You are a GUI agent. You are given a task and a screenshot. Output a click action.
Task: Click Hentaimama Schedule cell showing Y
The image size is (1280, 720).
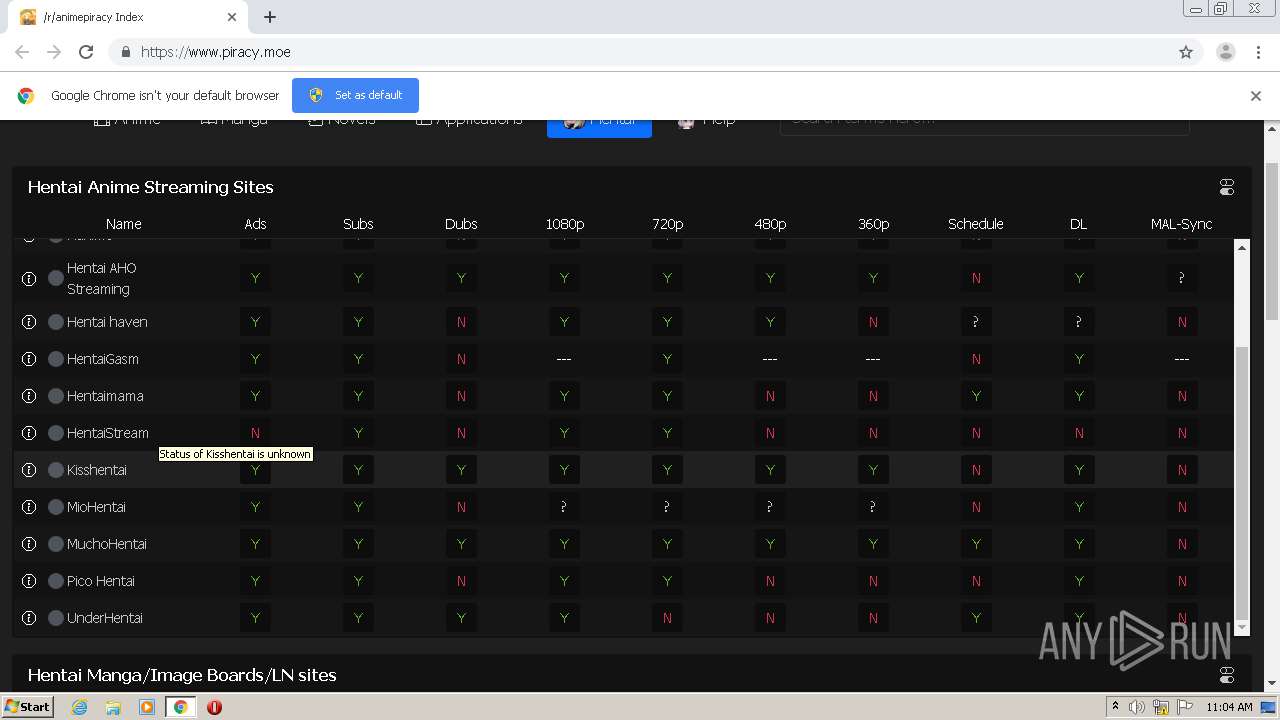point(976,396)
